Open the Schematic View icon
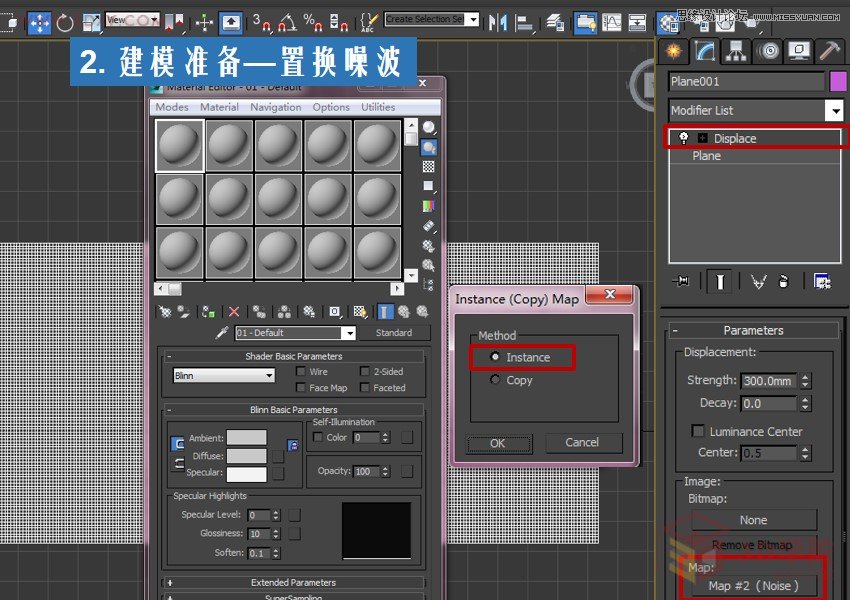Viewport: 850px width, 600px height. (x=637, y=23)
